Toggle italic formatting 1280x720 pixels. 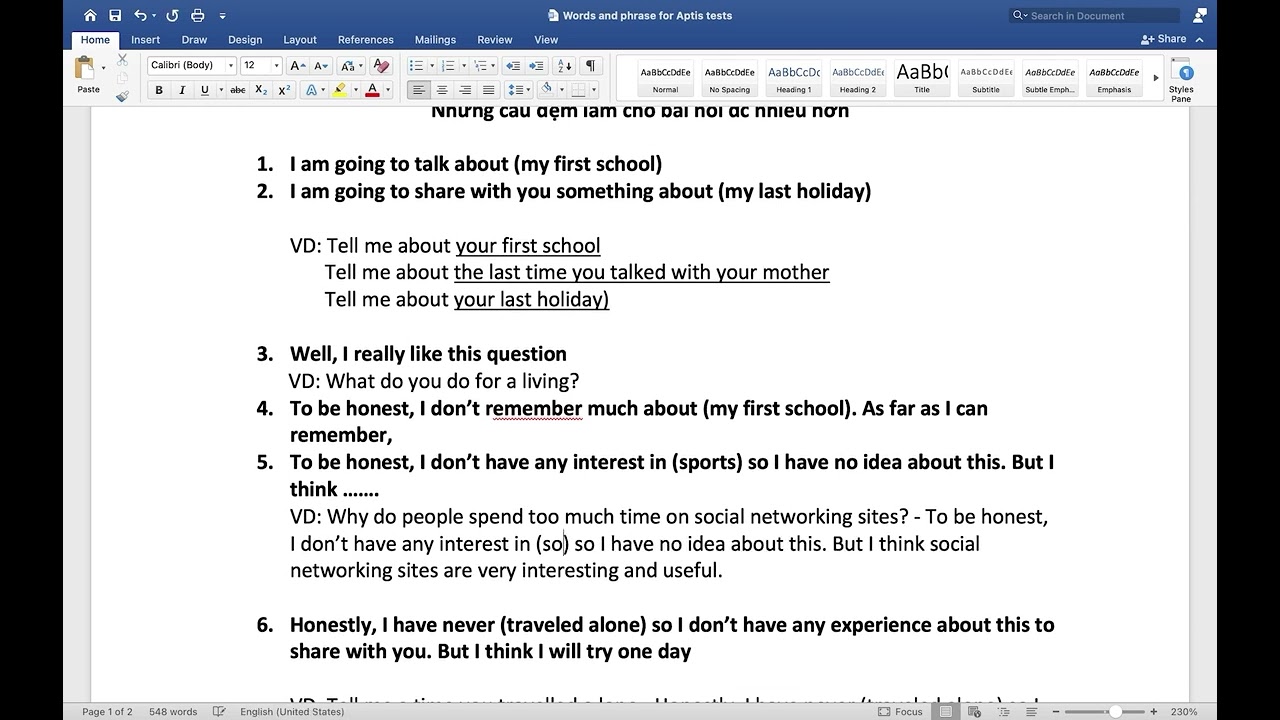182,90
